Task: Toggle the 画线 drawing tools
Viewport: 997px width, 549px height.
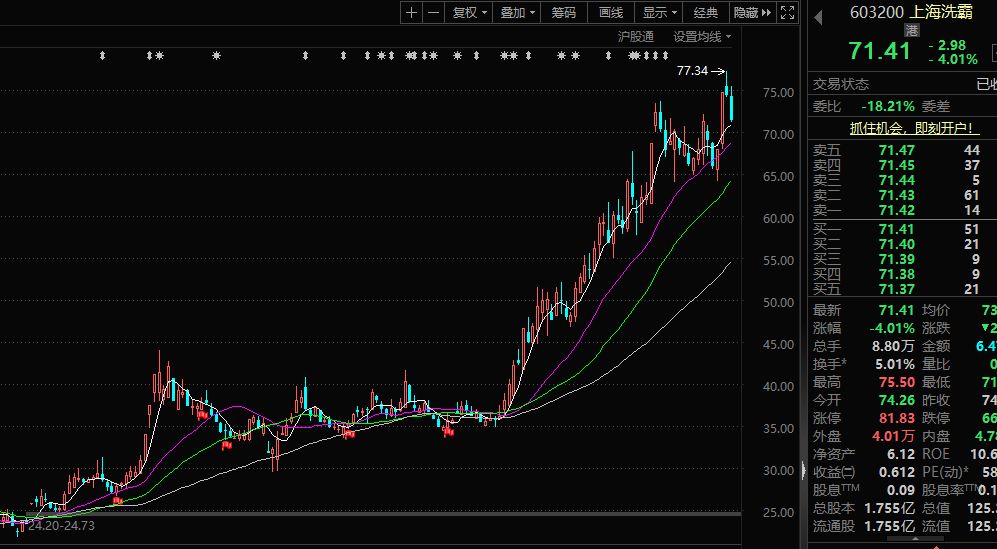Action: tap(610, 13)
